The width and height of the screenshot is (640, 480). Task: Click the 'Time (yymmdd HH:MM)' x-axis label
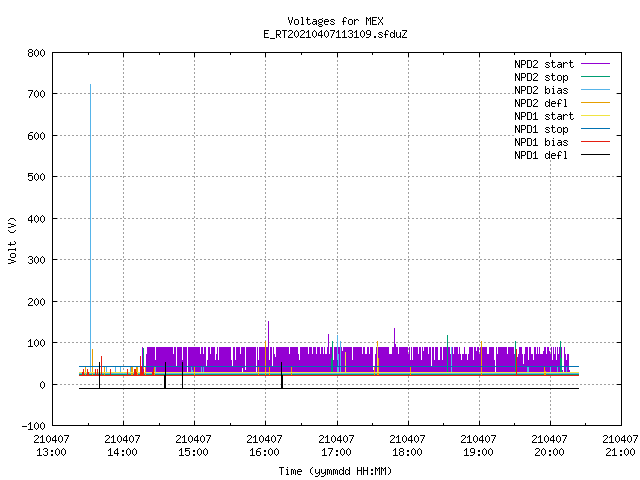[x=335, y=471]
